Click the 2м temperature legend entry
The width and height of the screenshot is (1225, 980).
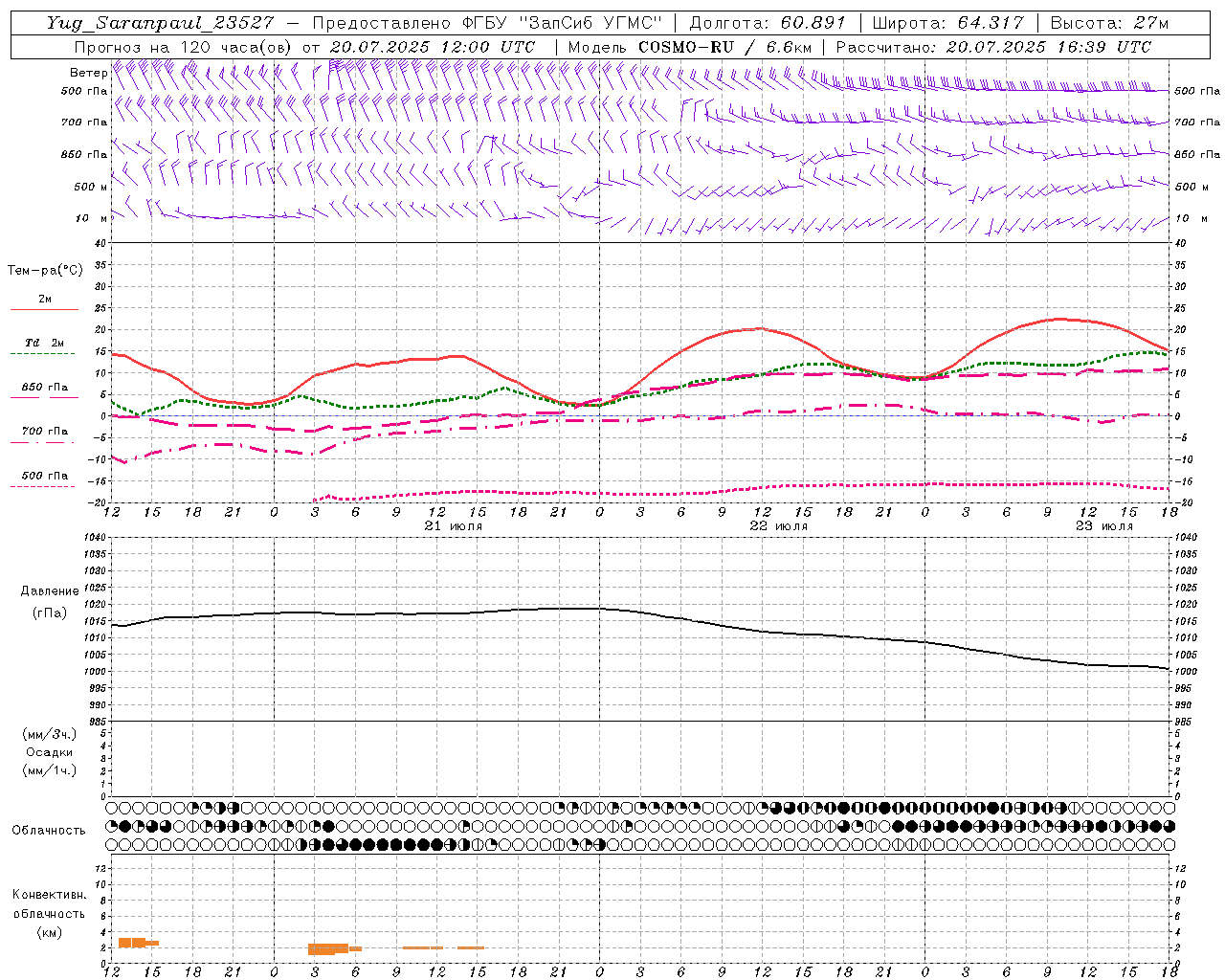(x=45, y=299)
